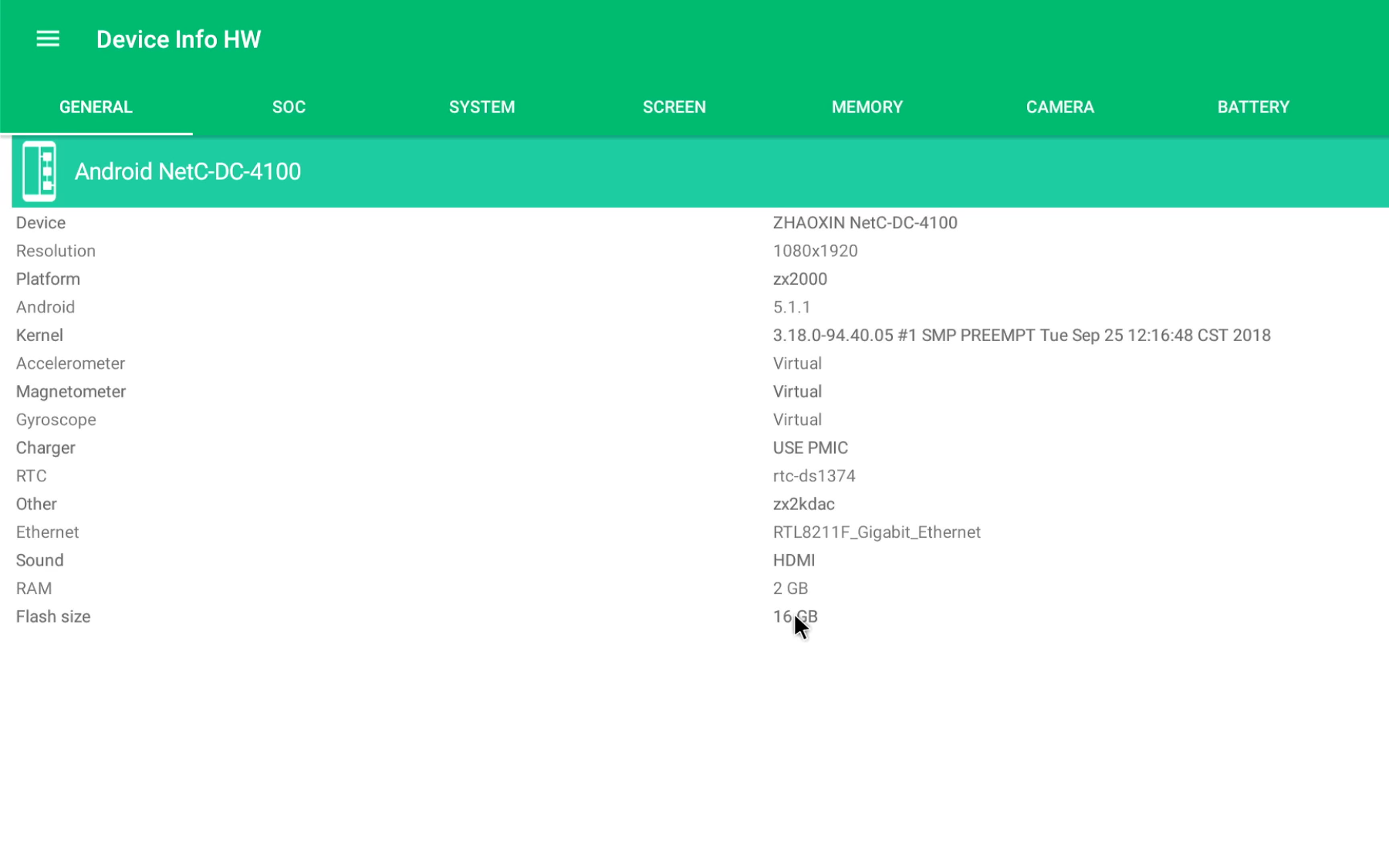Image resolution: width=1389 pixels, height=868 pixels.
Task: View the BATTERY tab
Action: 1253,107
